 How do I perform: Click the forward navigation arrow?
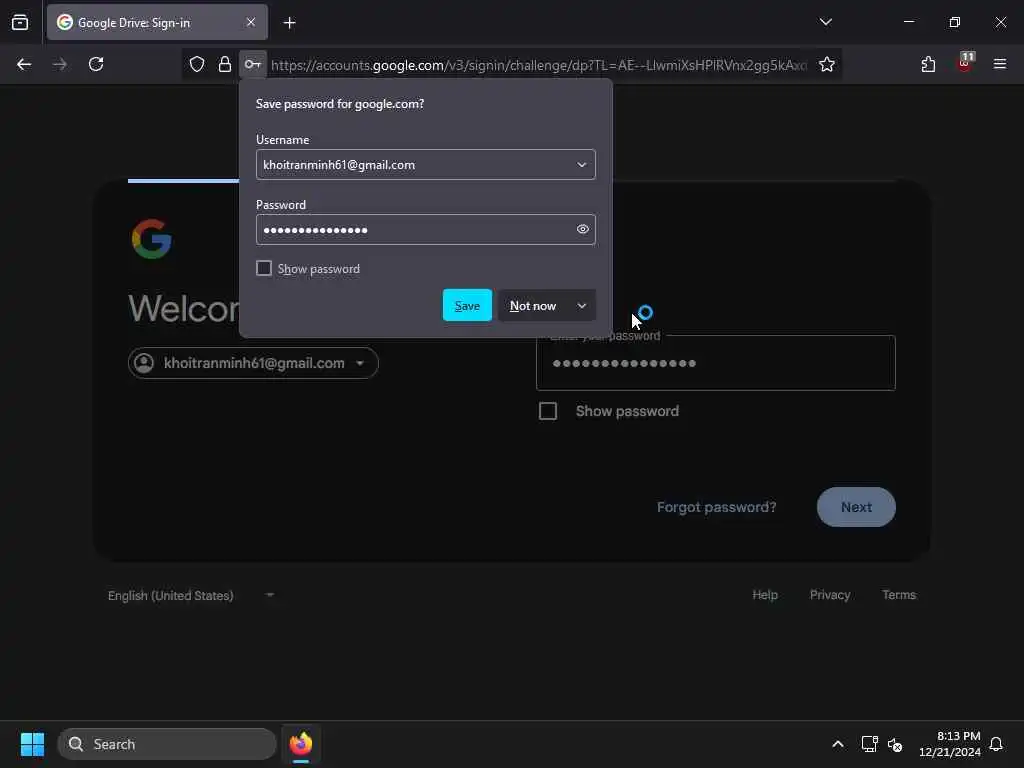tap(60, 64)
